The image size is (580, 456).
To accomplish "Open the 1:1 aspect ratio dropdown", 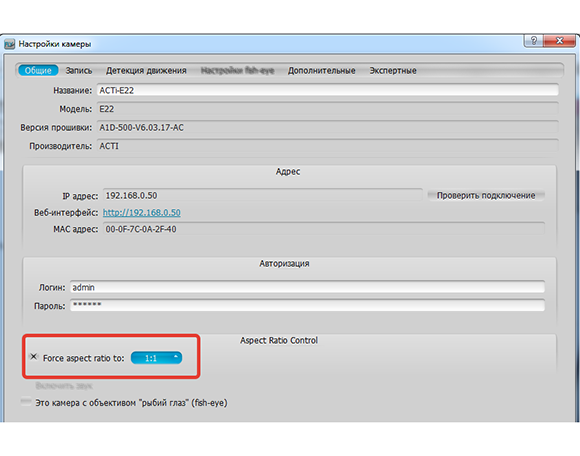I will click(156, 358).
